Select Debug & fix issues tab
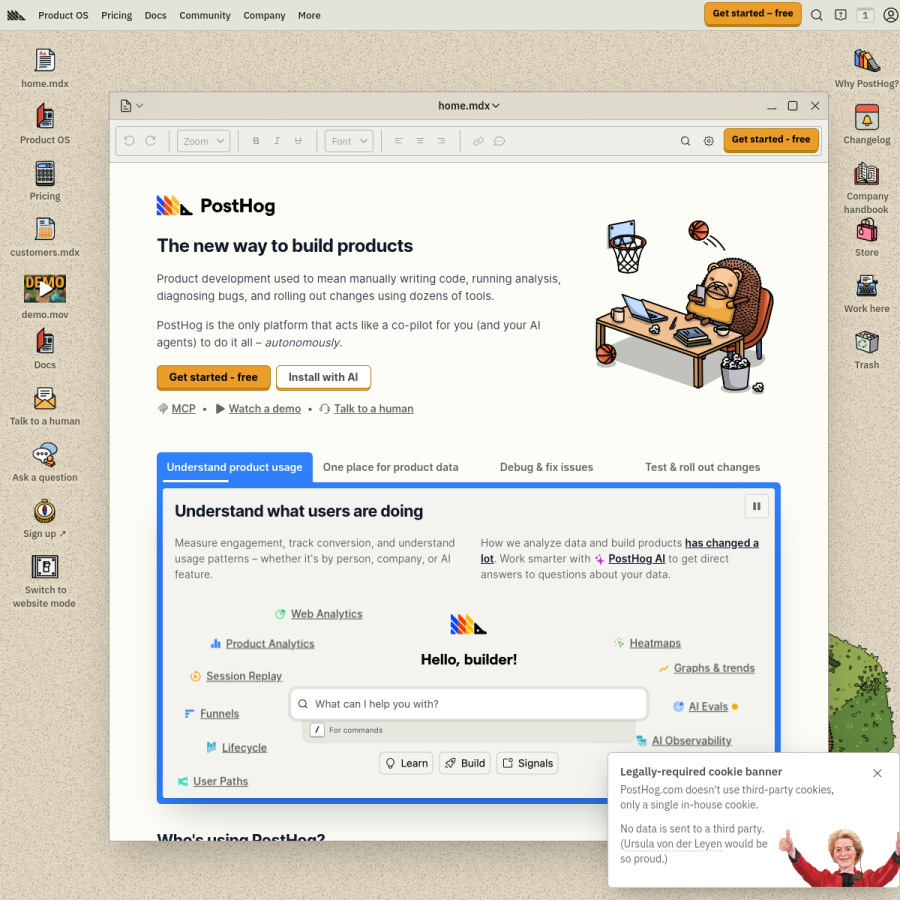This screenshot has width=900, height=900. click(x=546, y=467)
